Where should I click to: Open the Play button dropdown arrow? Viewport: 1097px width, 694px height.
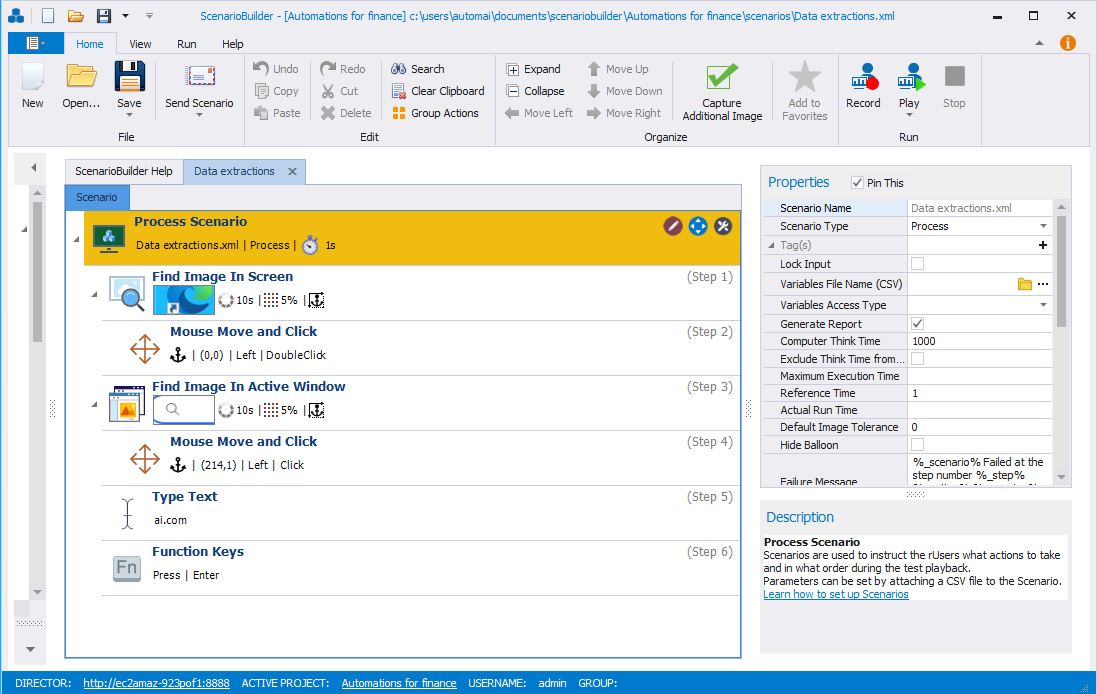coord(909,115)
